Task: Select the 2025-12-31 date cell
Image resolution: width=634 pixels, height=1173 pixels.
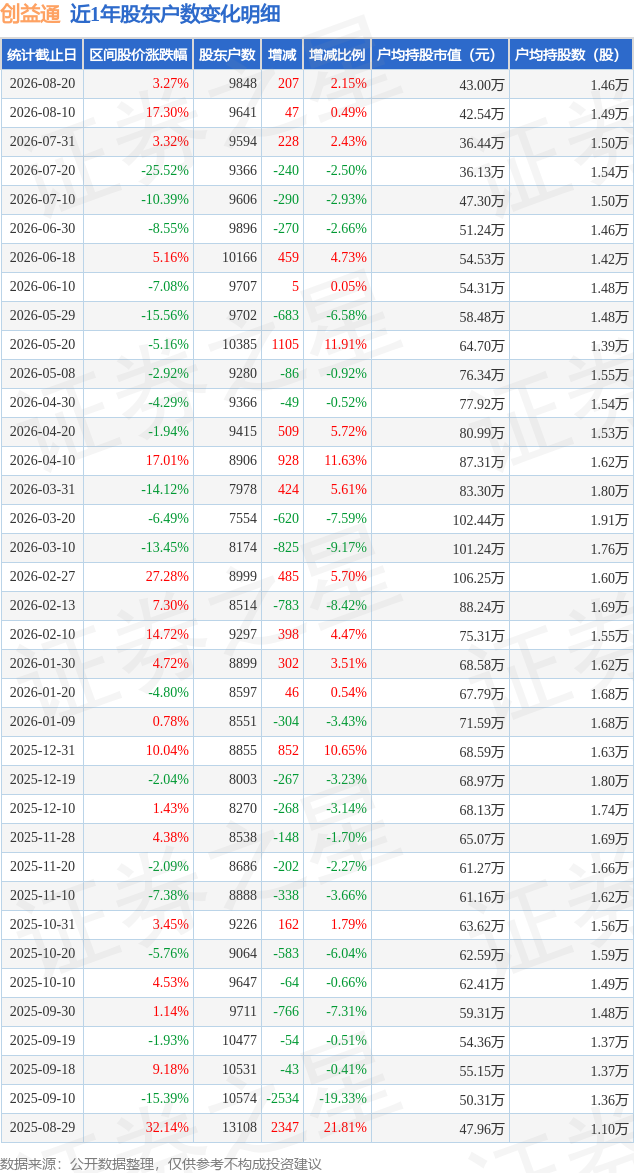Action: 42,751
